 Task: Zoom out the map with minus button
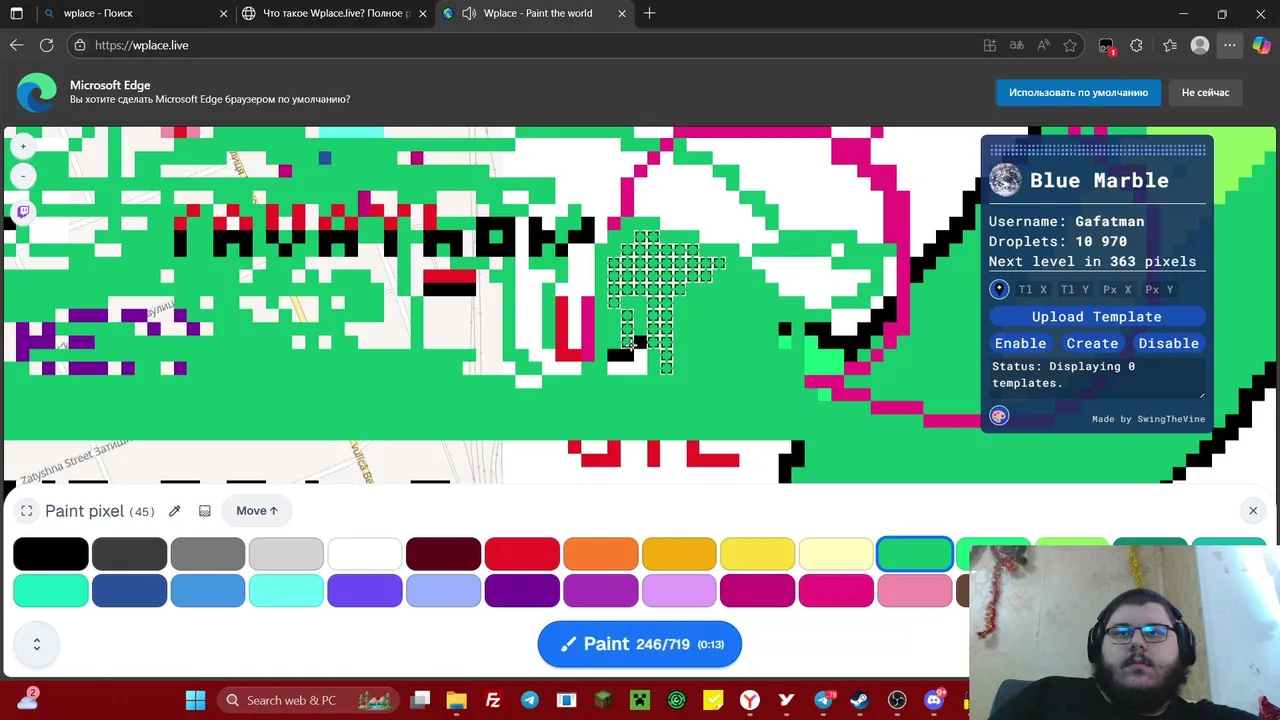[23, 177]
